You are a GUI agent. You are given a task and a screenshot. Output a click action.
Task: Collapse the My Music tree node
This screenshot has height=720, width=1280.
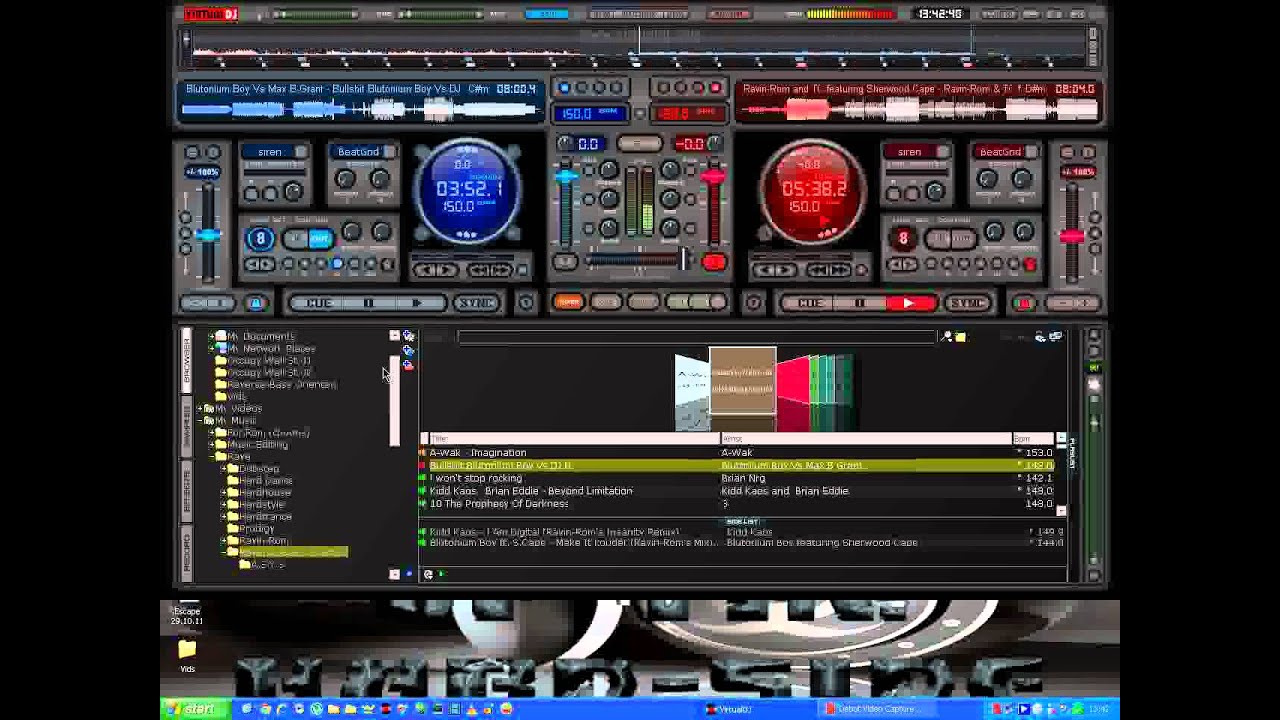(x=199, y=421)
